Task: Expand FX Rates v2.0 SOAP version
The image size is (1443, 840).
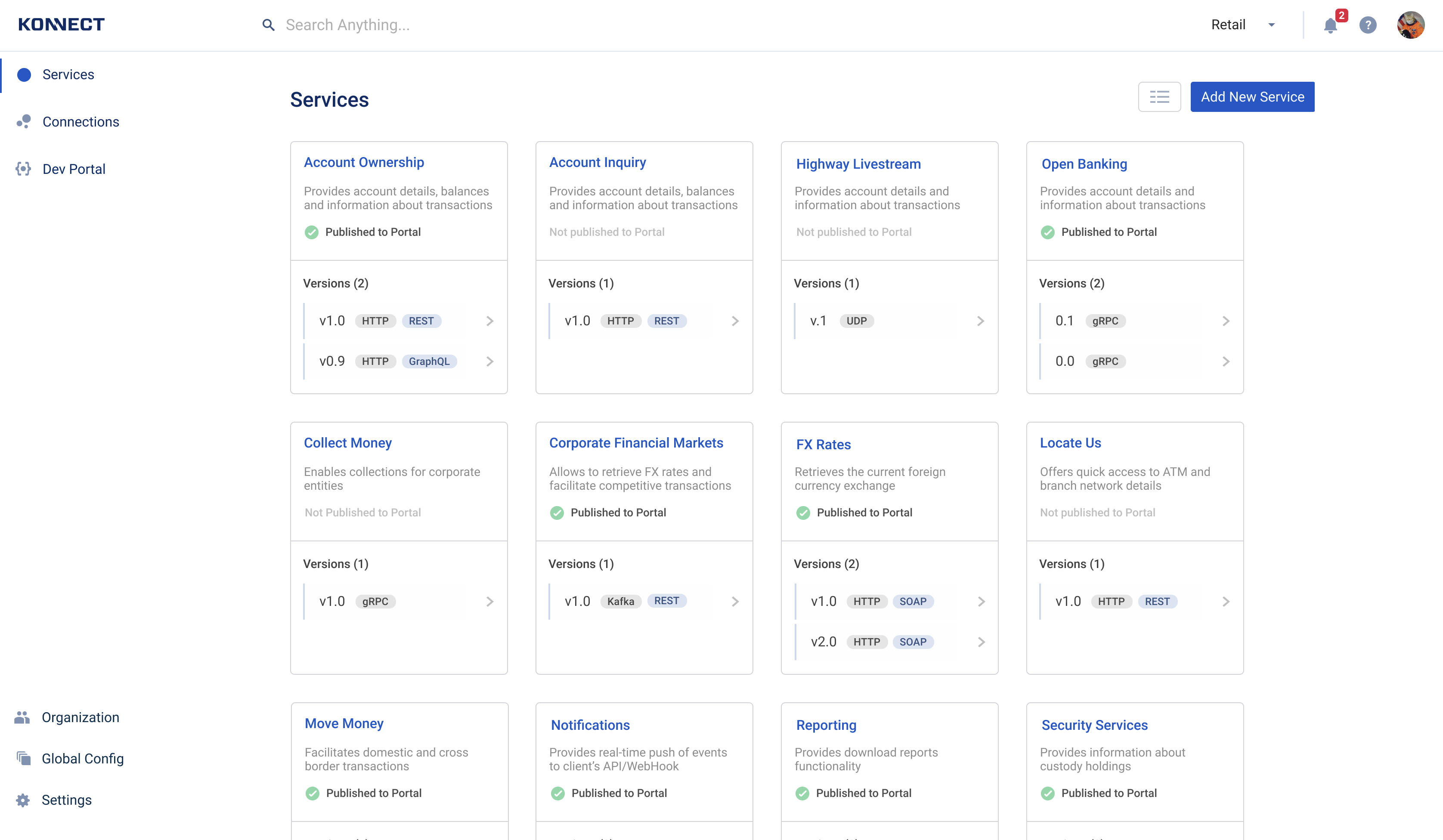Action: pyautogui.click(x=981, y=642)
